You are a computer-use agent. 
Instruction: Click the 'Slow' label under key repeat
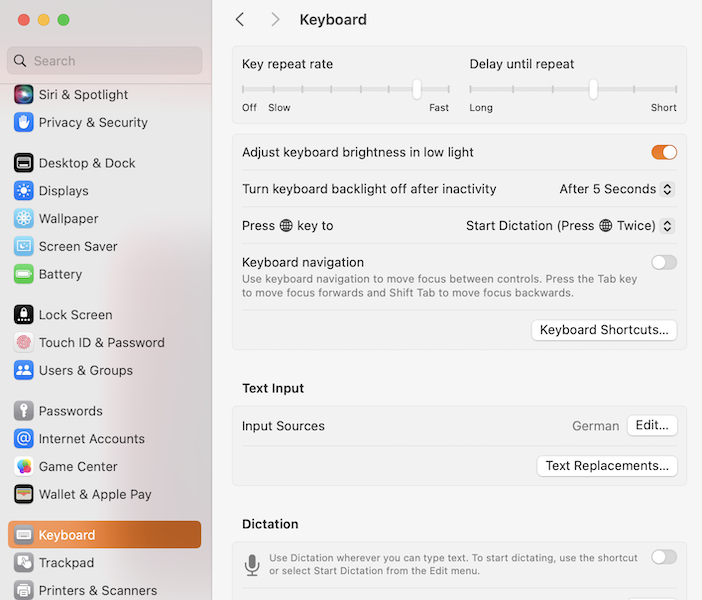pos(279,108)
